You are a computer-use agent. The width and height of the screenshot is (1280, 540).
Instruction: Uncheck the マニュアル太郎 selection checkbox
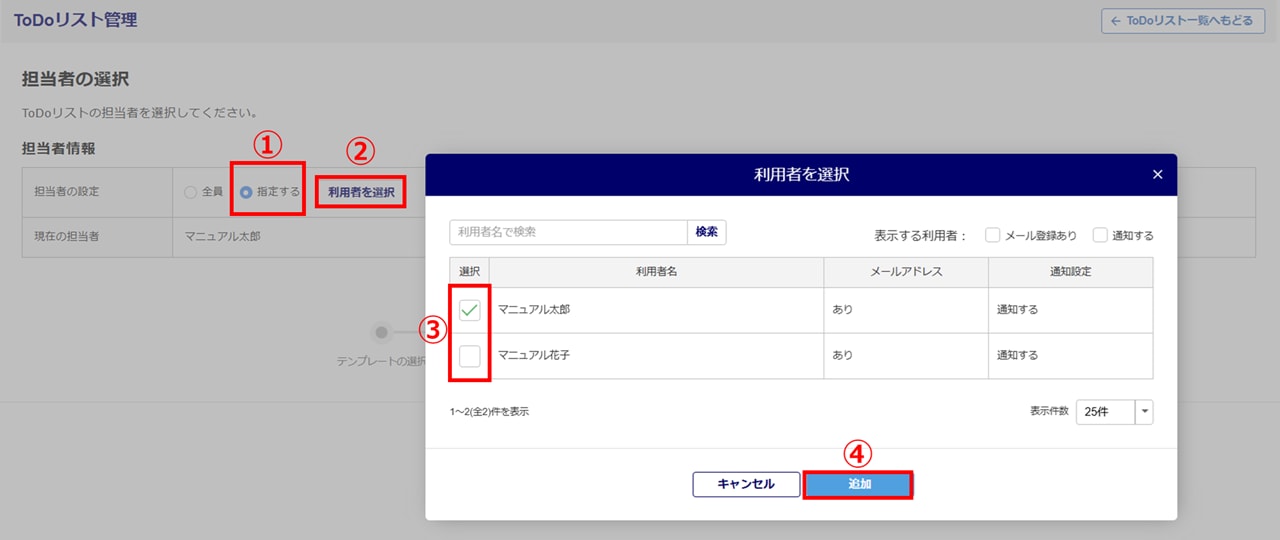(x=470, y=311)
